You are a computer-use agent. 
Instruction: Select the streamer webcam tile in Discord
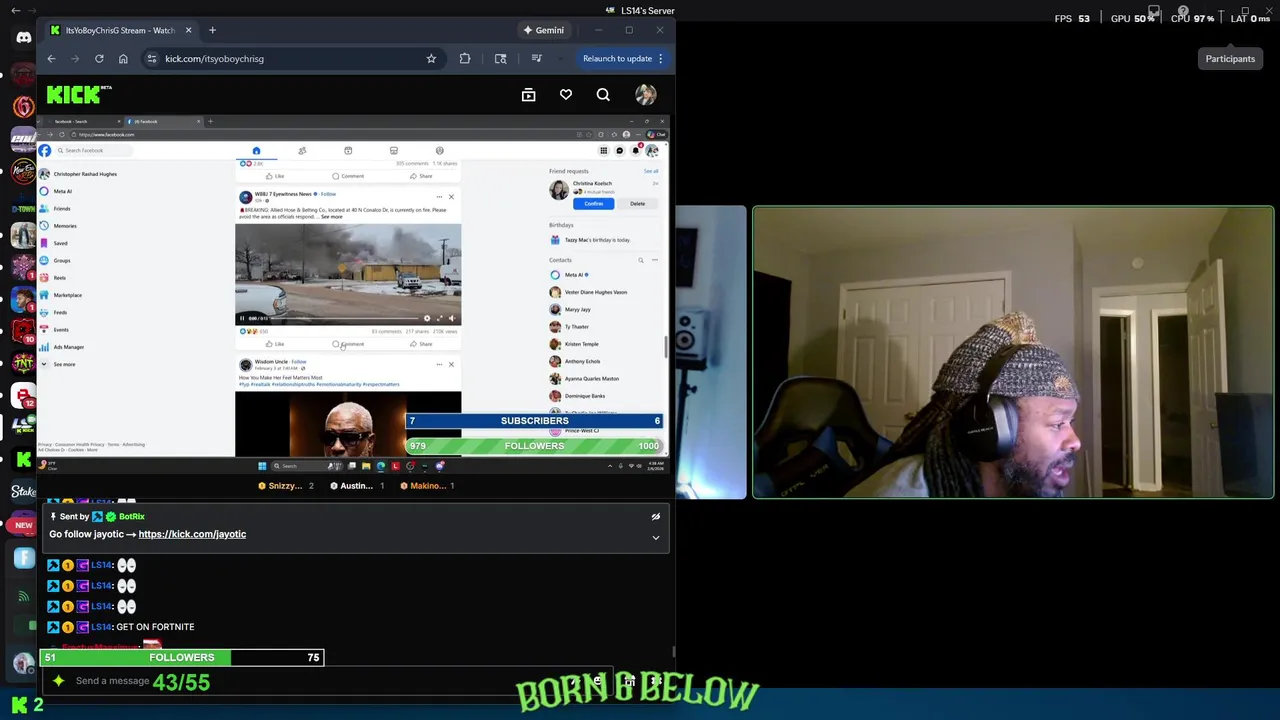click(1013, 352)
